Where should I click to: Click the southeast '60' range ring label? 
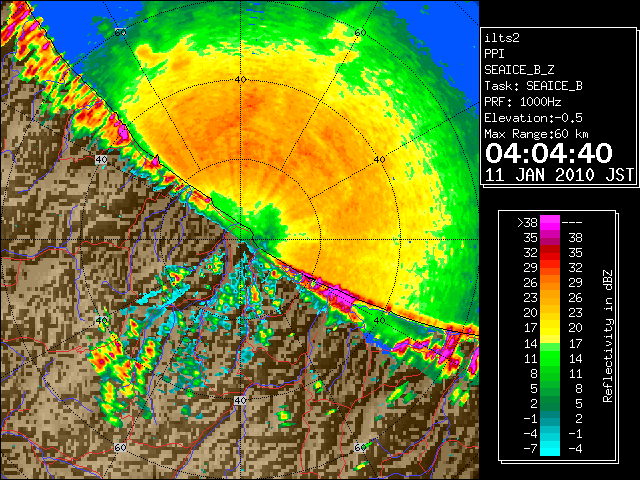(x=360, y=448)
